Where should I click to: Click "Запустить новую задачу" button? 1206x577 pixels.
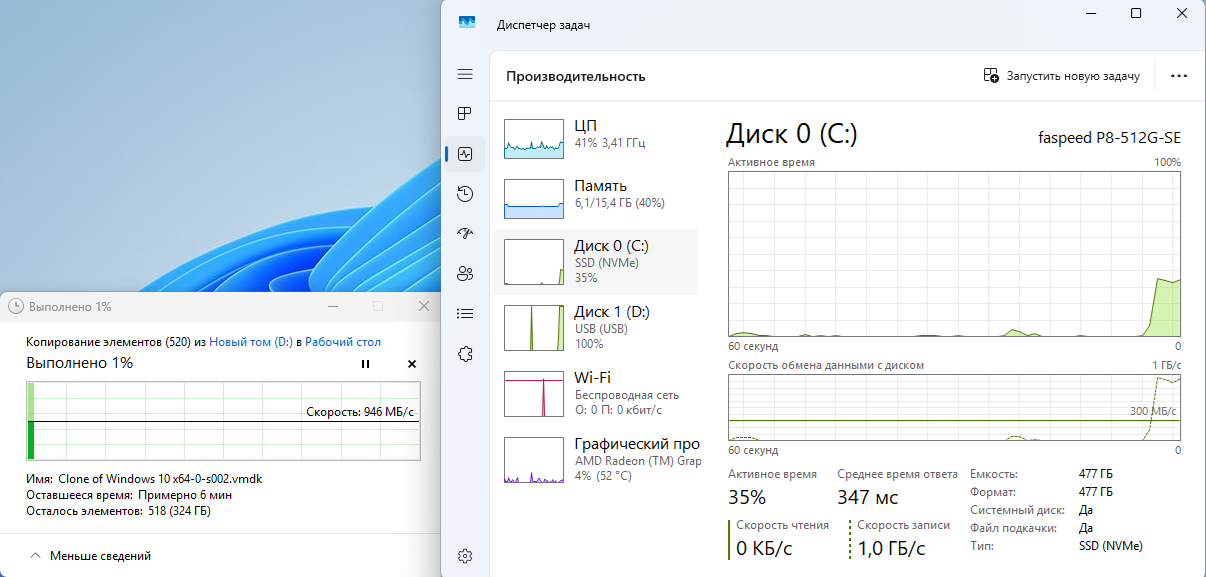[x=1061, y=76]
